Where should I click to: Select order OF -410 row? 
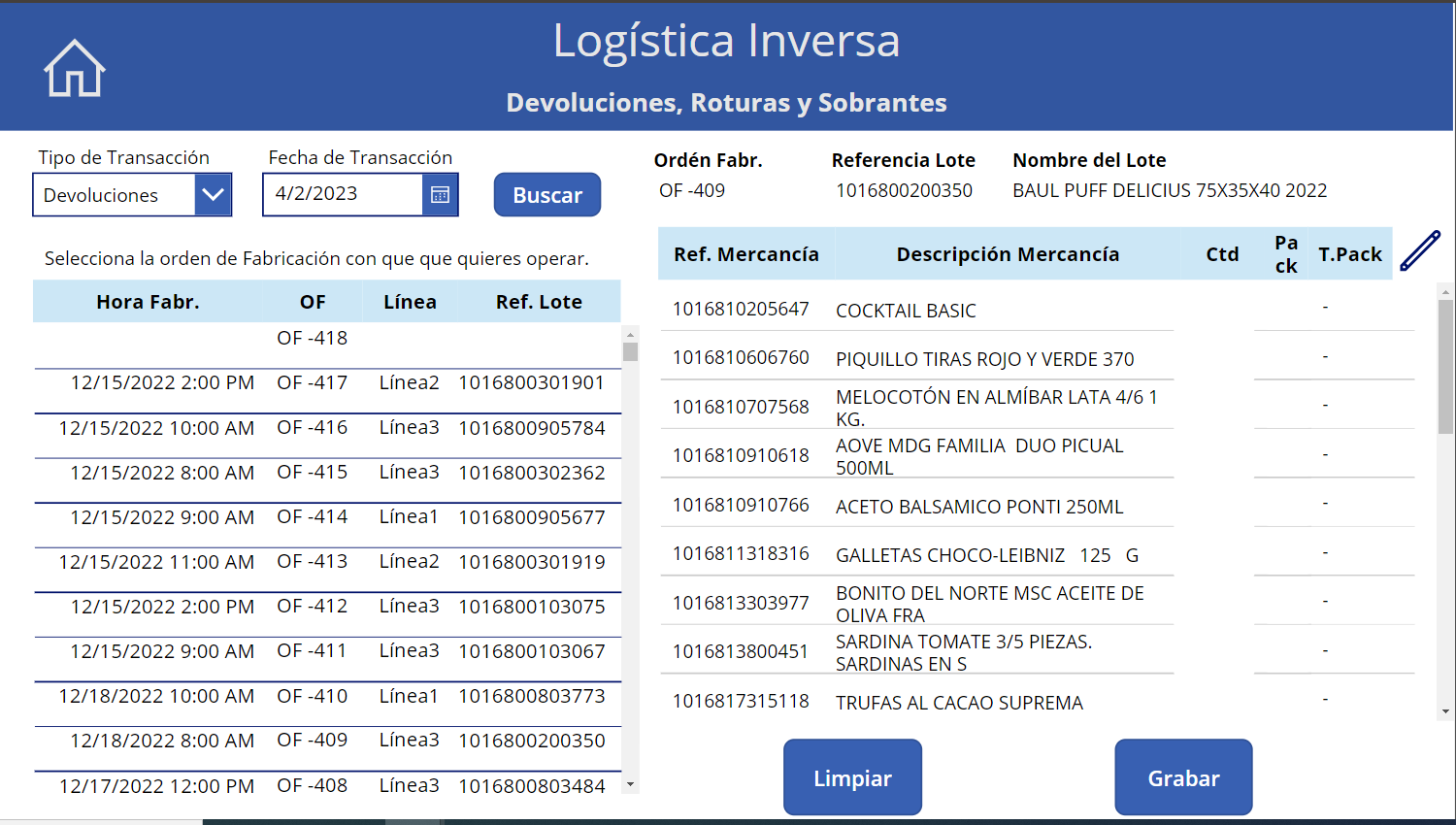pyautogui.click(x=326, y=697)
